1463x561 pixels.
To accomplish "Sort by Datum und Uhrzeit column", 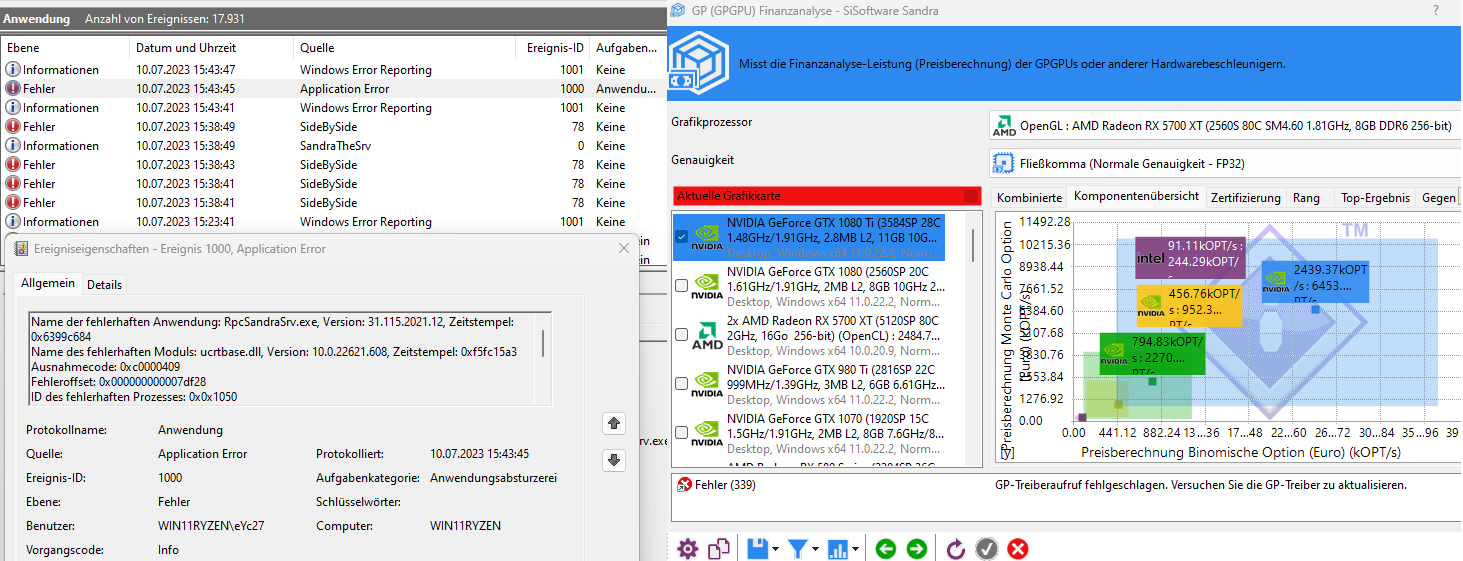I will [211, 48].
